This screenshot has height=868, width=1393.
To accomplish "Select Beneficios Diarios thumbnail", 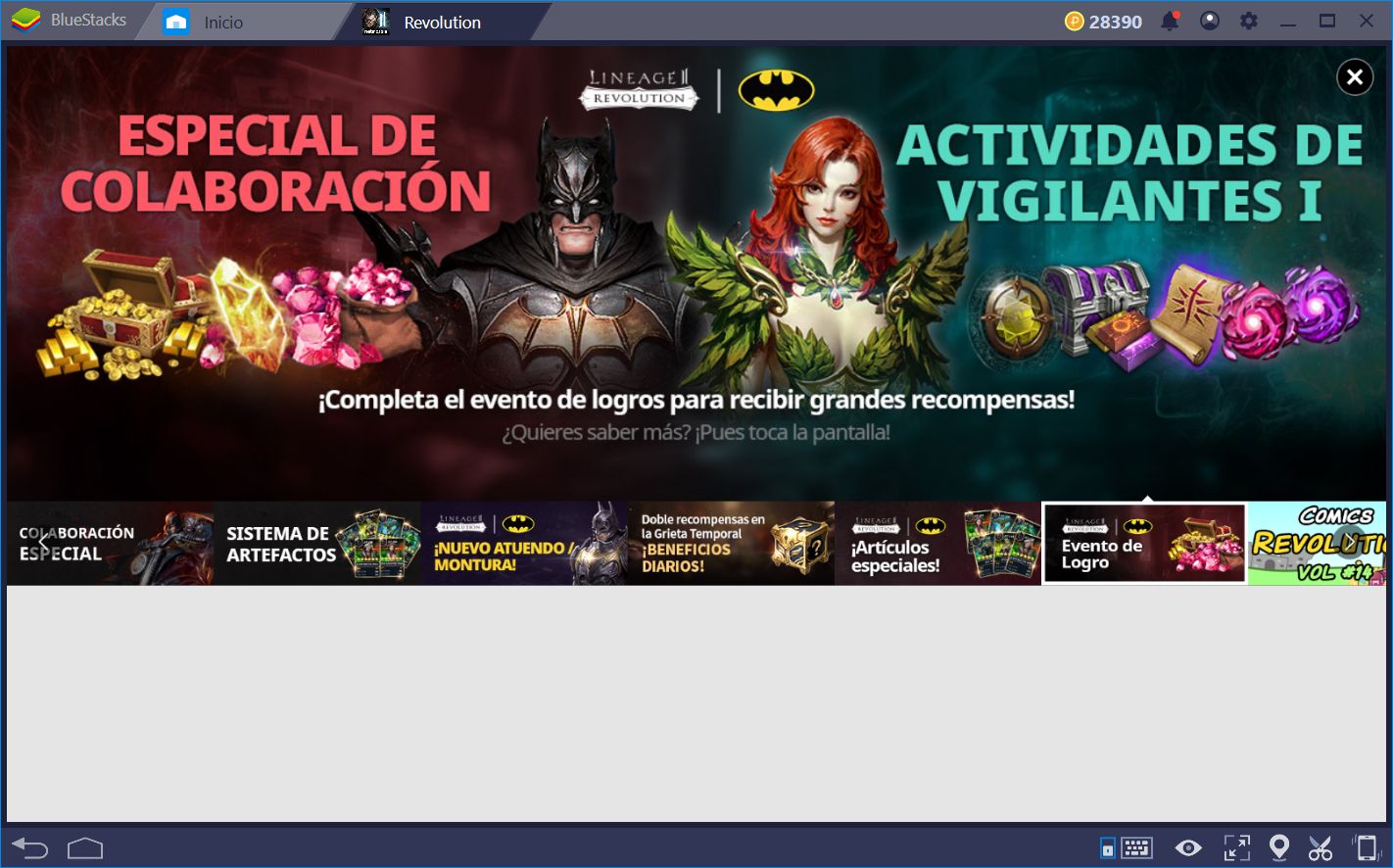I will 731,544.
